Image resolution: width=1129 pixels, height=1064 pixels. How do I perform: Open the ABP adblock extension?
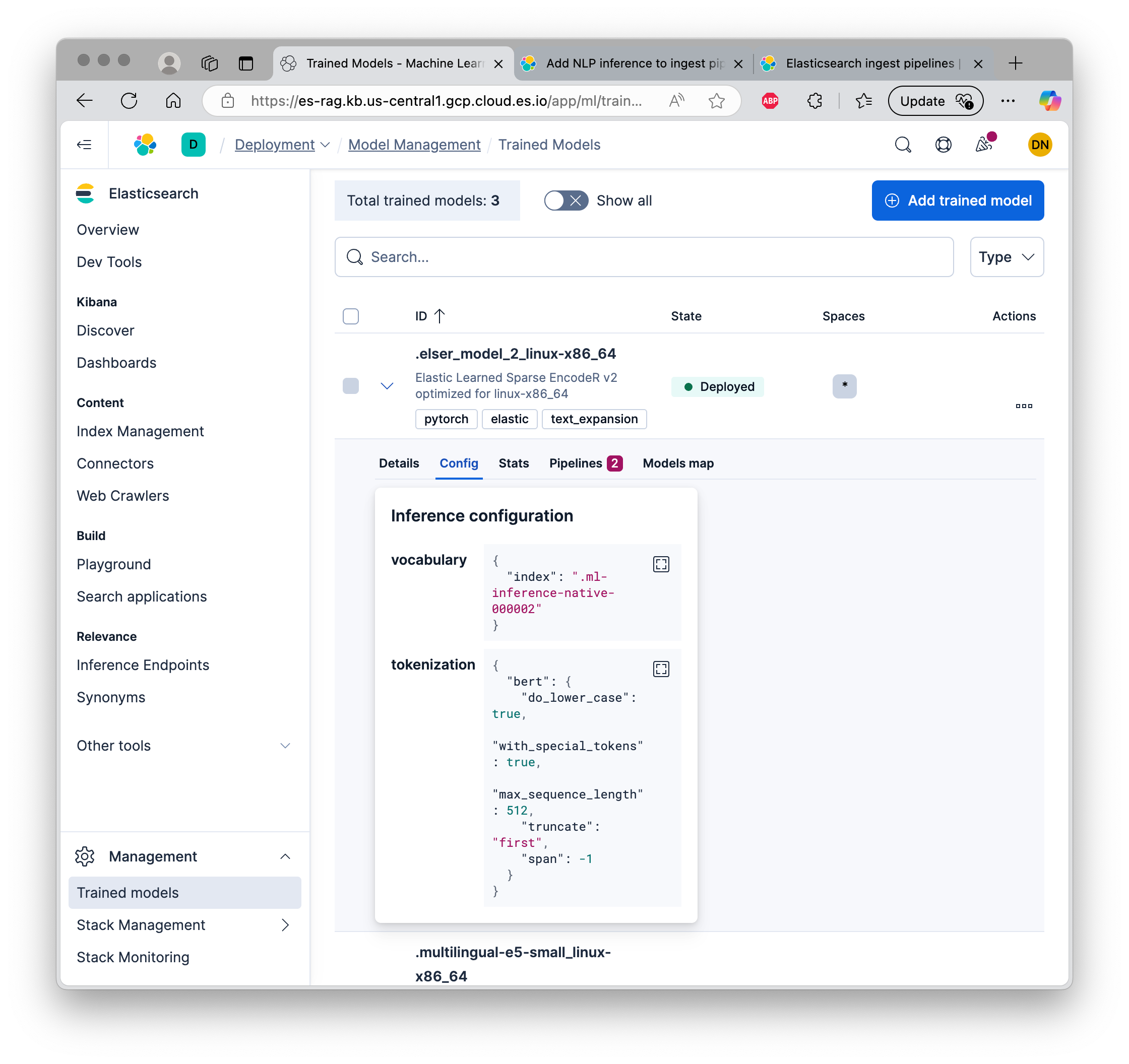770,101
